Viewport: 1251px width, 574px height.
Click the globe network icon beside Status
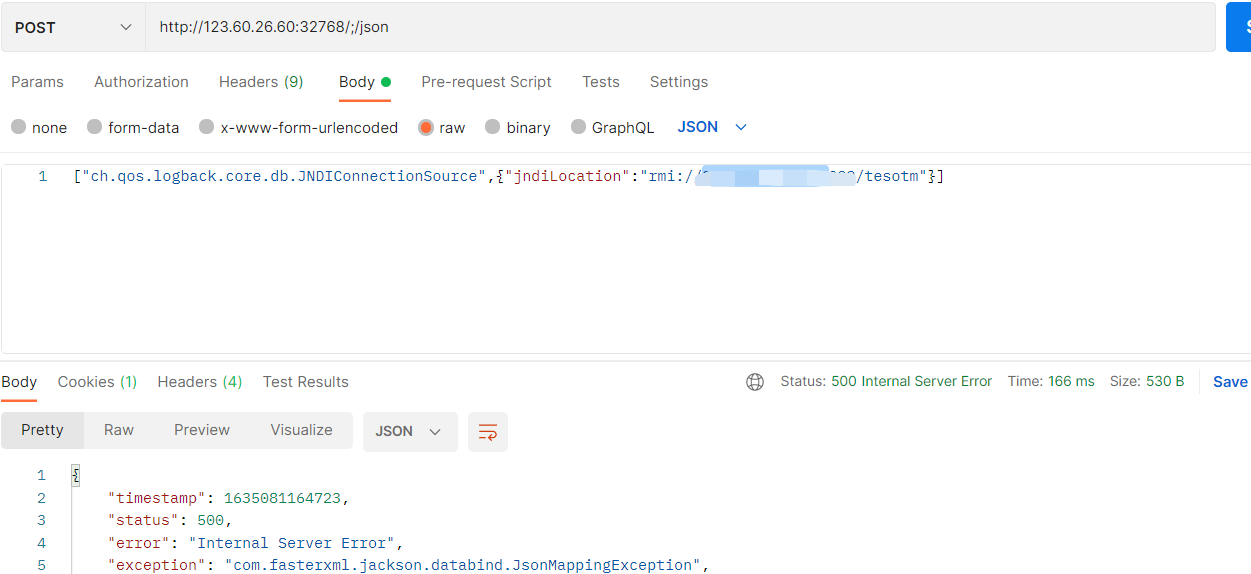pyautogui.click(x=755, y=382)
